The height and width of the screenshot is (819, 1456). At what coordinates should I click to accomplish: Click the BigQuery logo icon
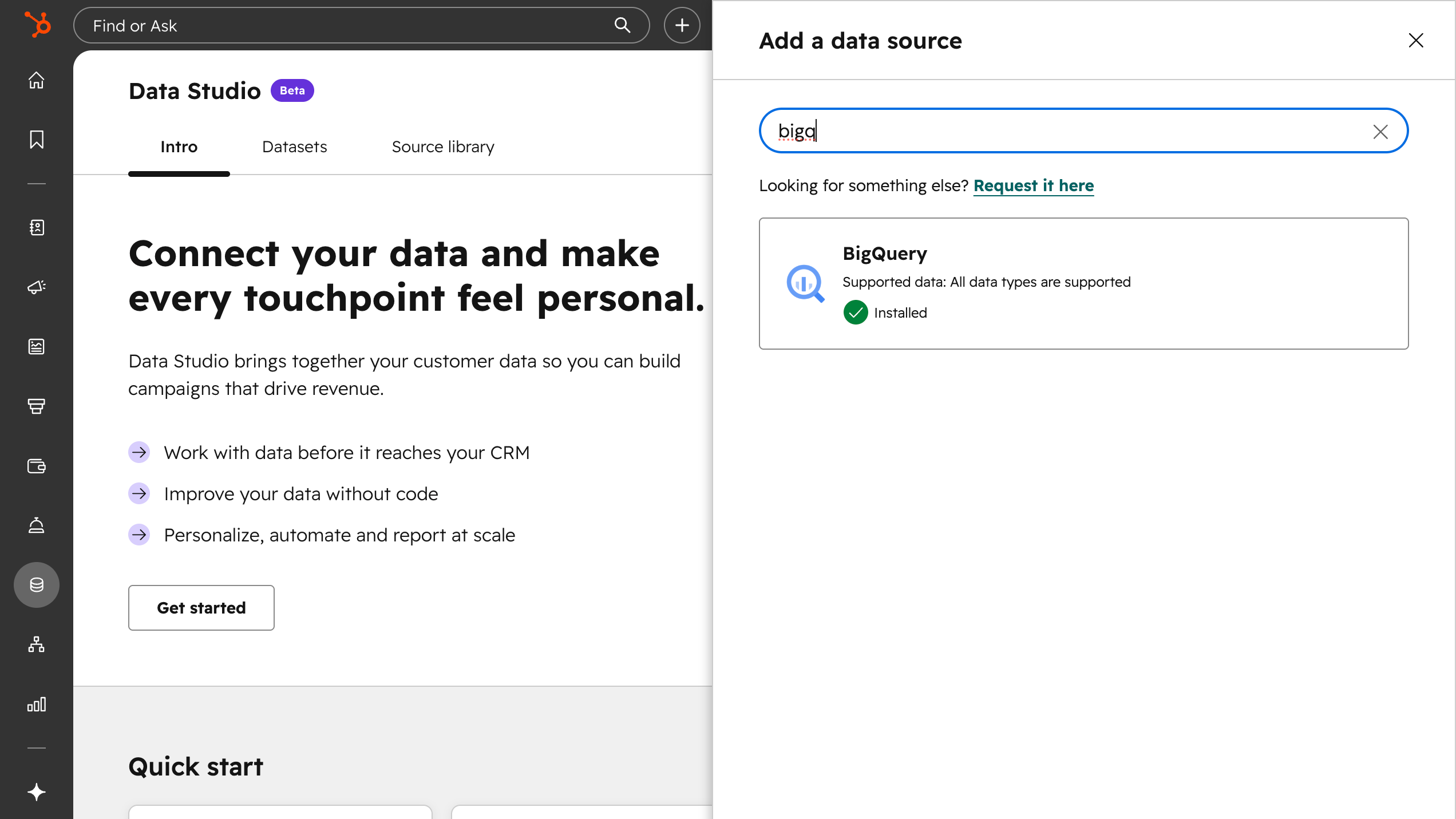tap(805, 284)
